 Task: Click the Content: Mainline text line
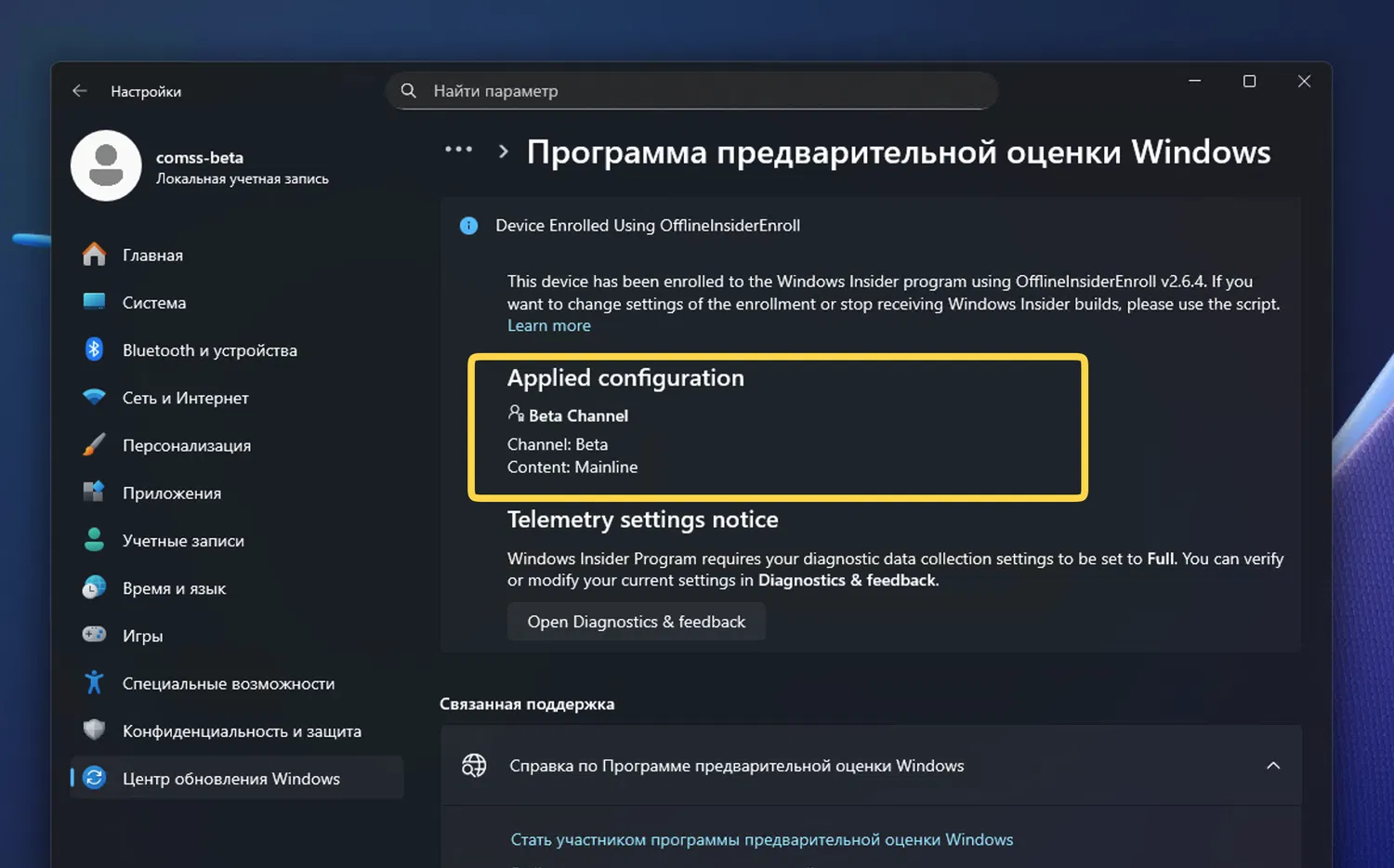[x=572, y=467]
